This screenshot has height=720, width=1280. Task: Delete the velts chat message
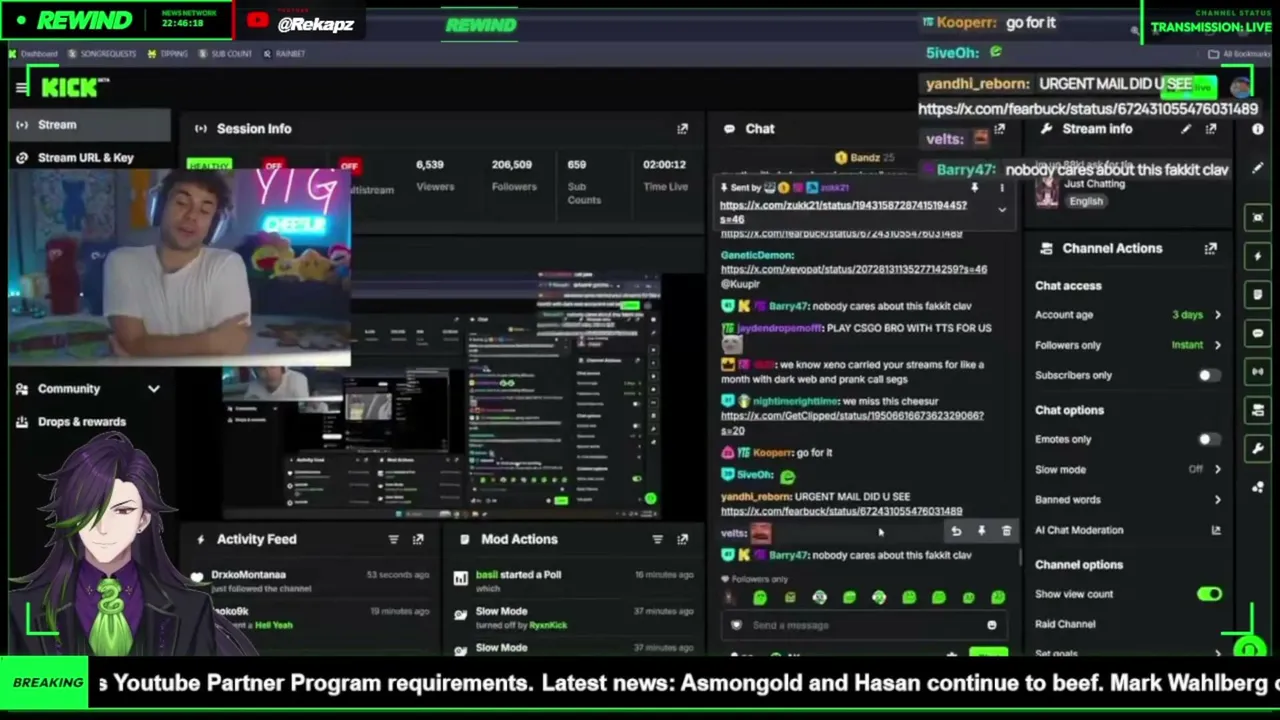click(1006, 532)
